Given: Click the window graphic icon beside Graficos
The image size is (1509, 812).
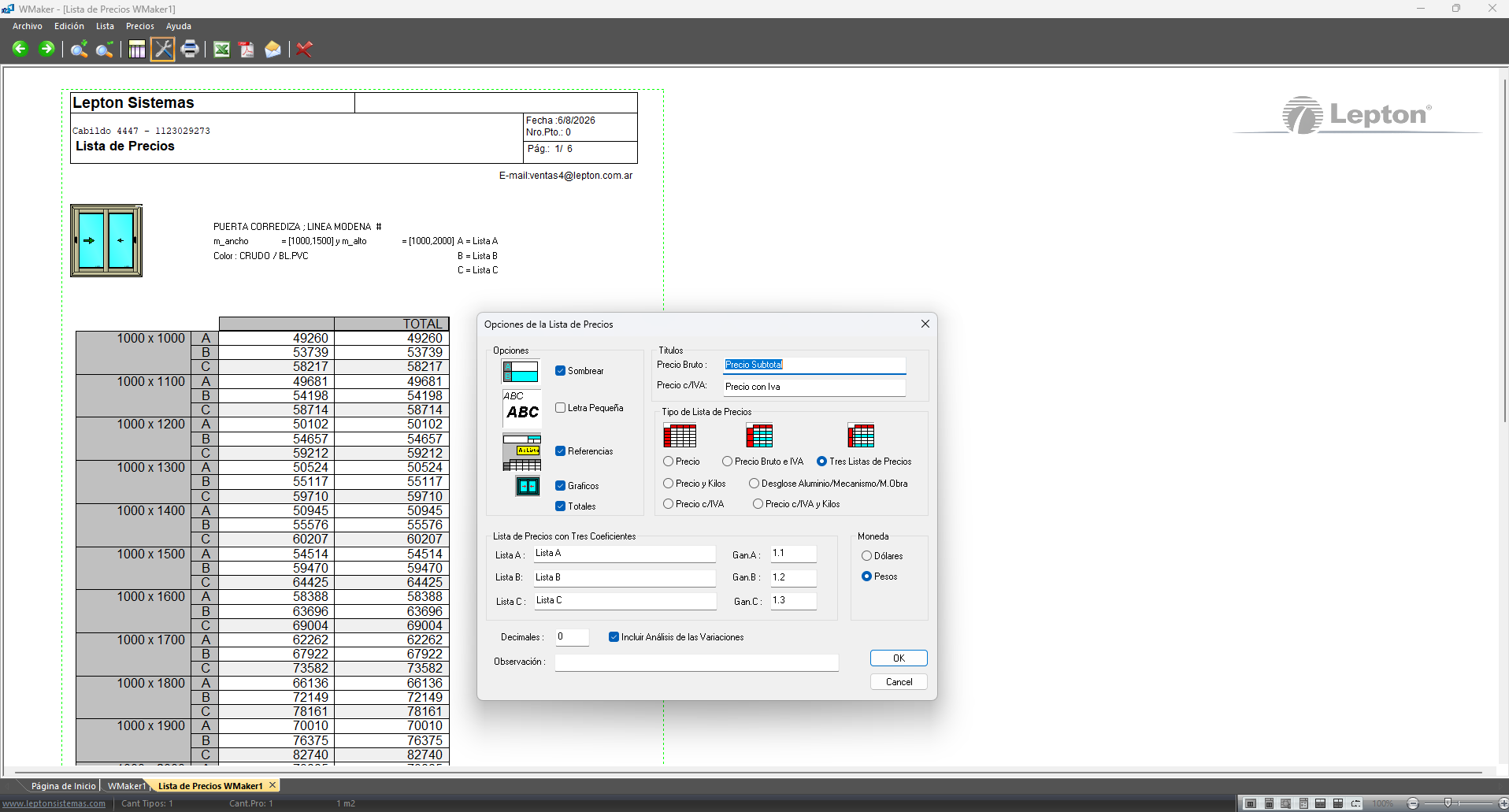Looking at the screenshot, I should point(528,486).
